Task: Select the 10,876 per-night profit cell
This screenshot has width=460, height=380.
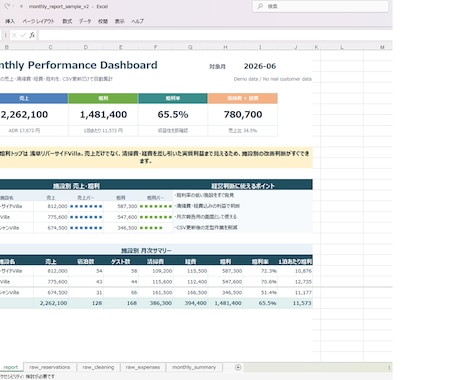Action: pos(295,271)
